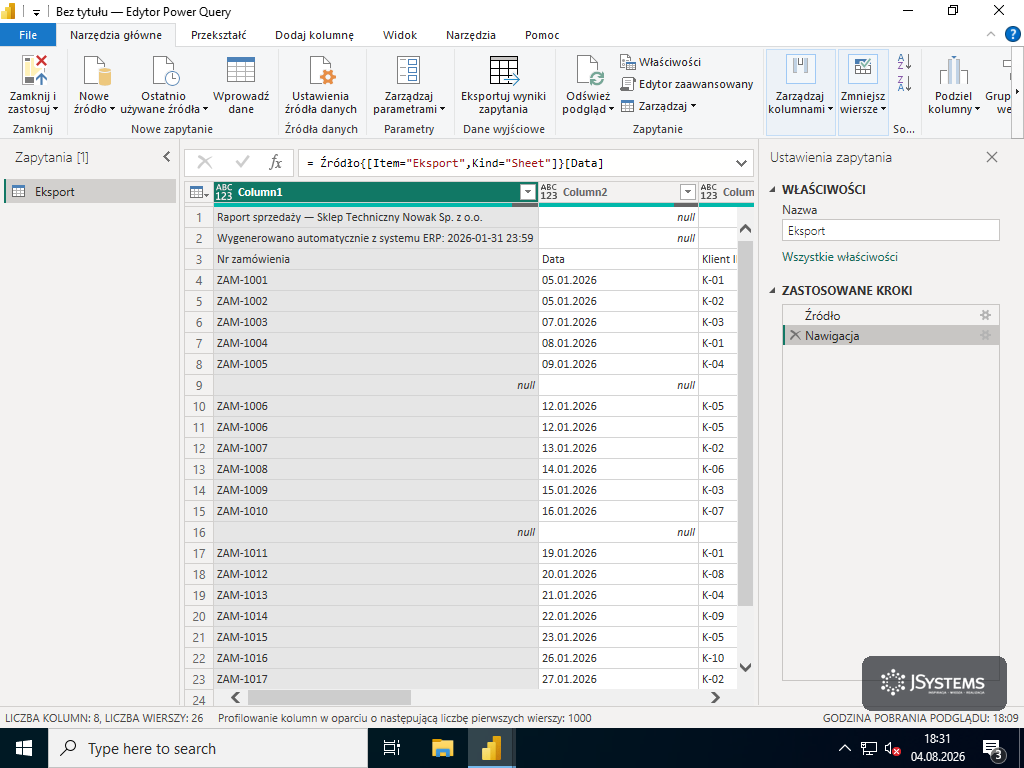Open the Nowe źródło icon

click(95, 70)
